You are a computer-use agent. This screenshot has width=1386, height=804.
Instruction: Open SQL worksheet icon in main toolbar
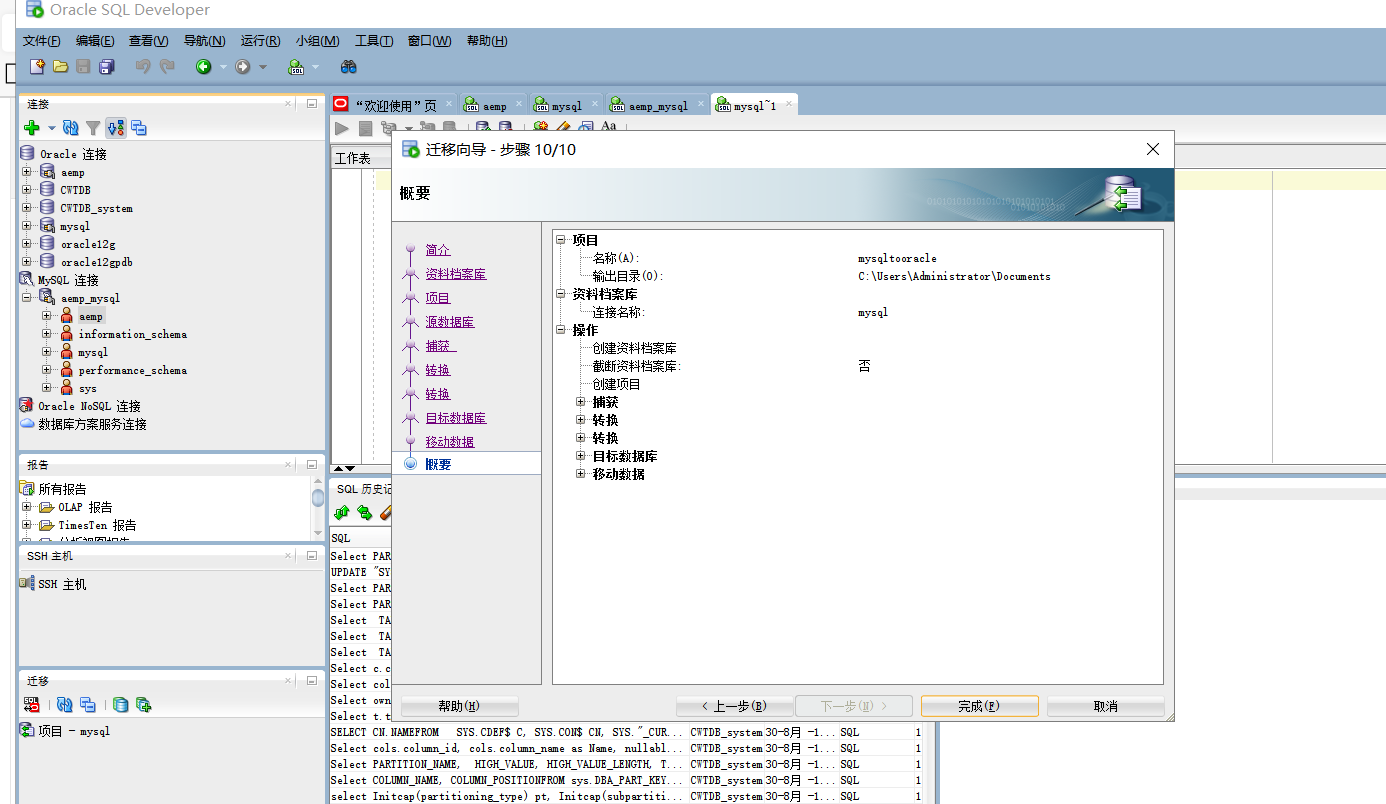(x=296, y=67)
